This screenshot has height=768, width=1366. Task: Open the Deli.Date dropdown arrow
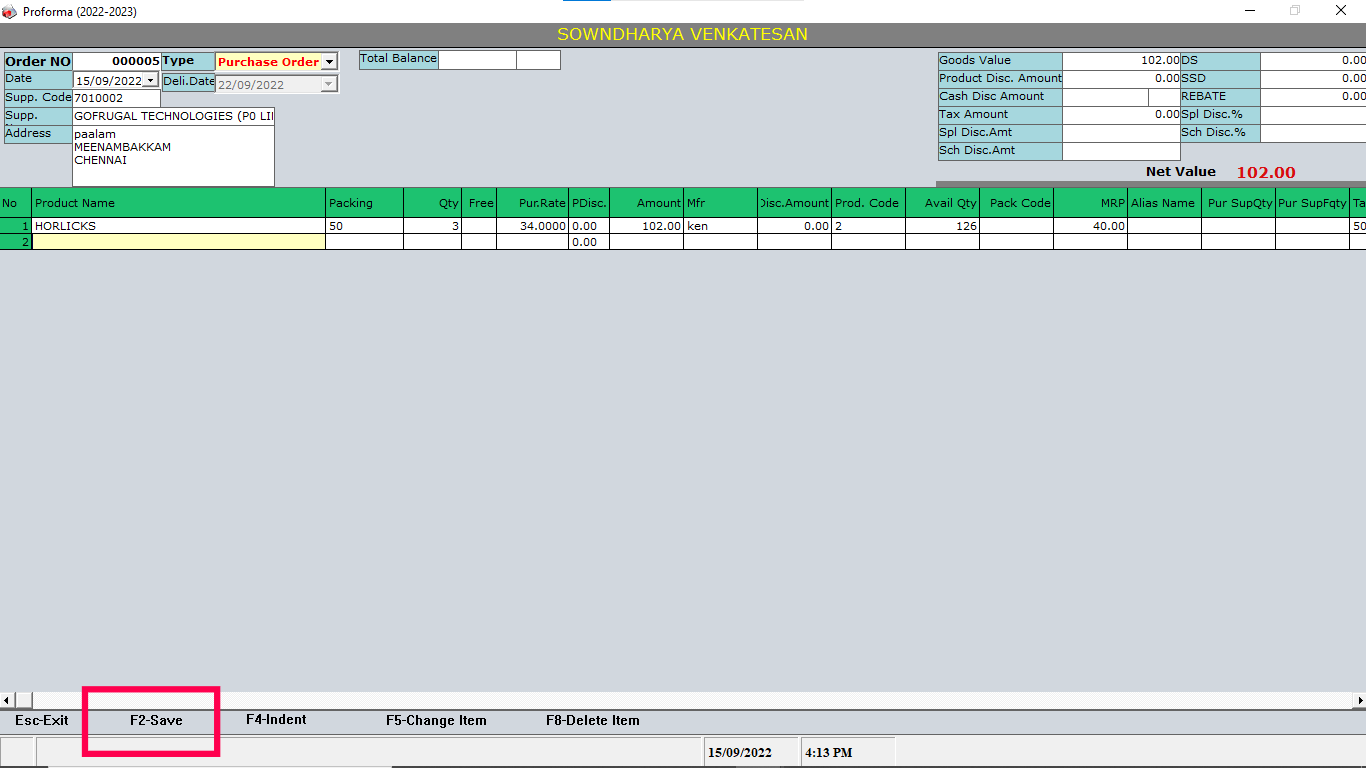(329, 84)
